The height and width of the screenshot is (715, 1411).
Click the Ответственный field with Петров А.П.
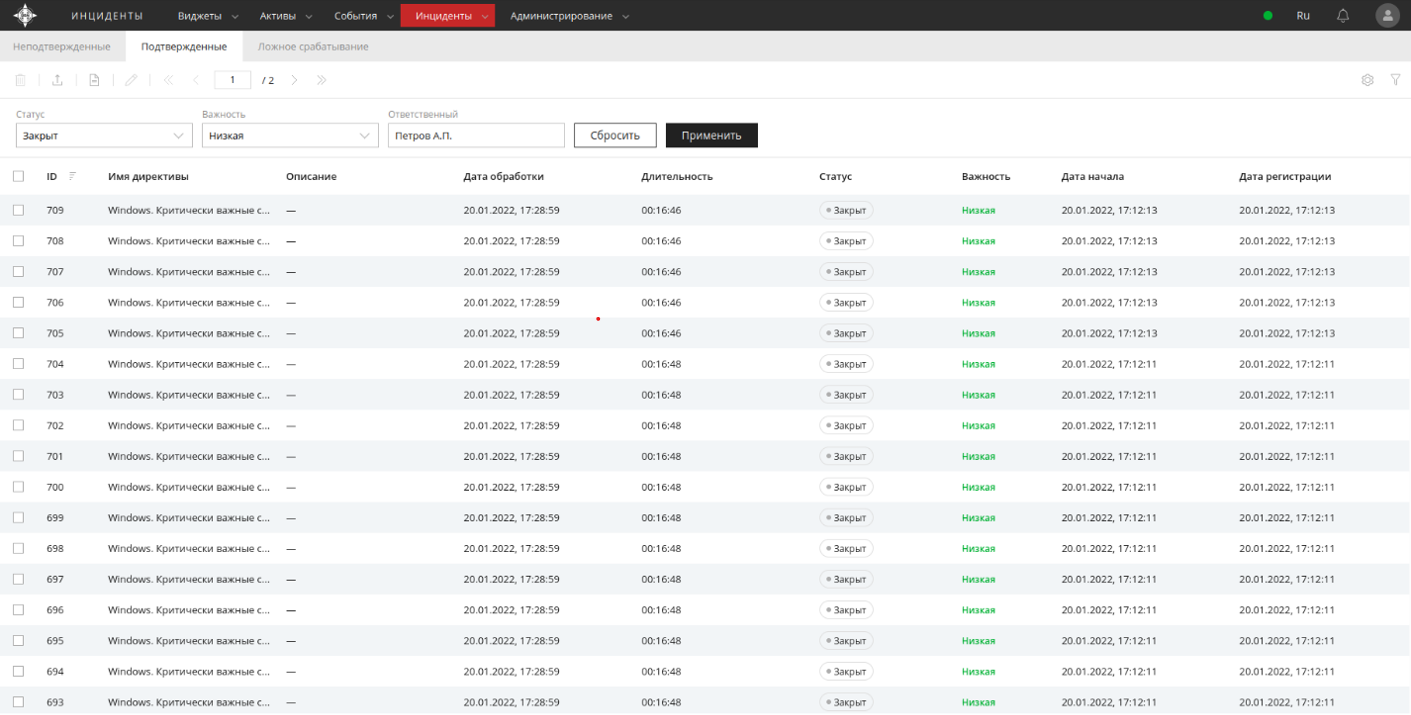(x=476, y=135)
